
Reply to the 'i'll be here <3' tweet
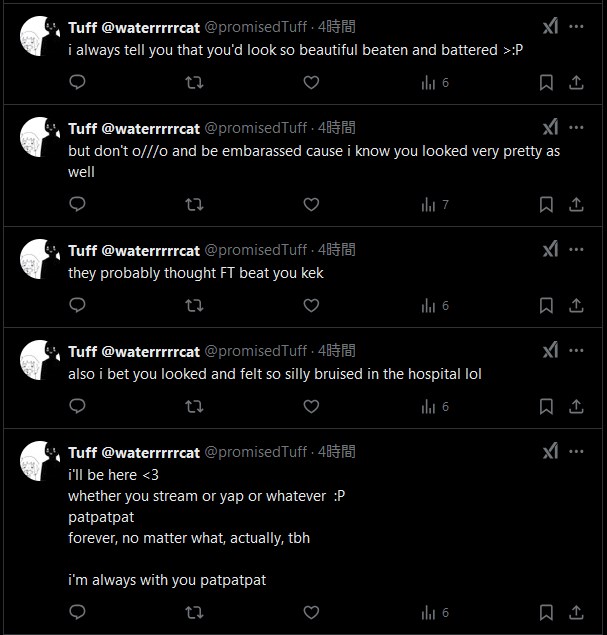point(77,613)
